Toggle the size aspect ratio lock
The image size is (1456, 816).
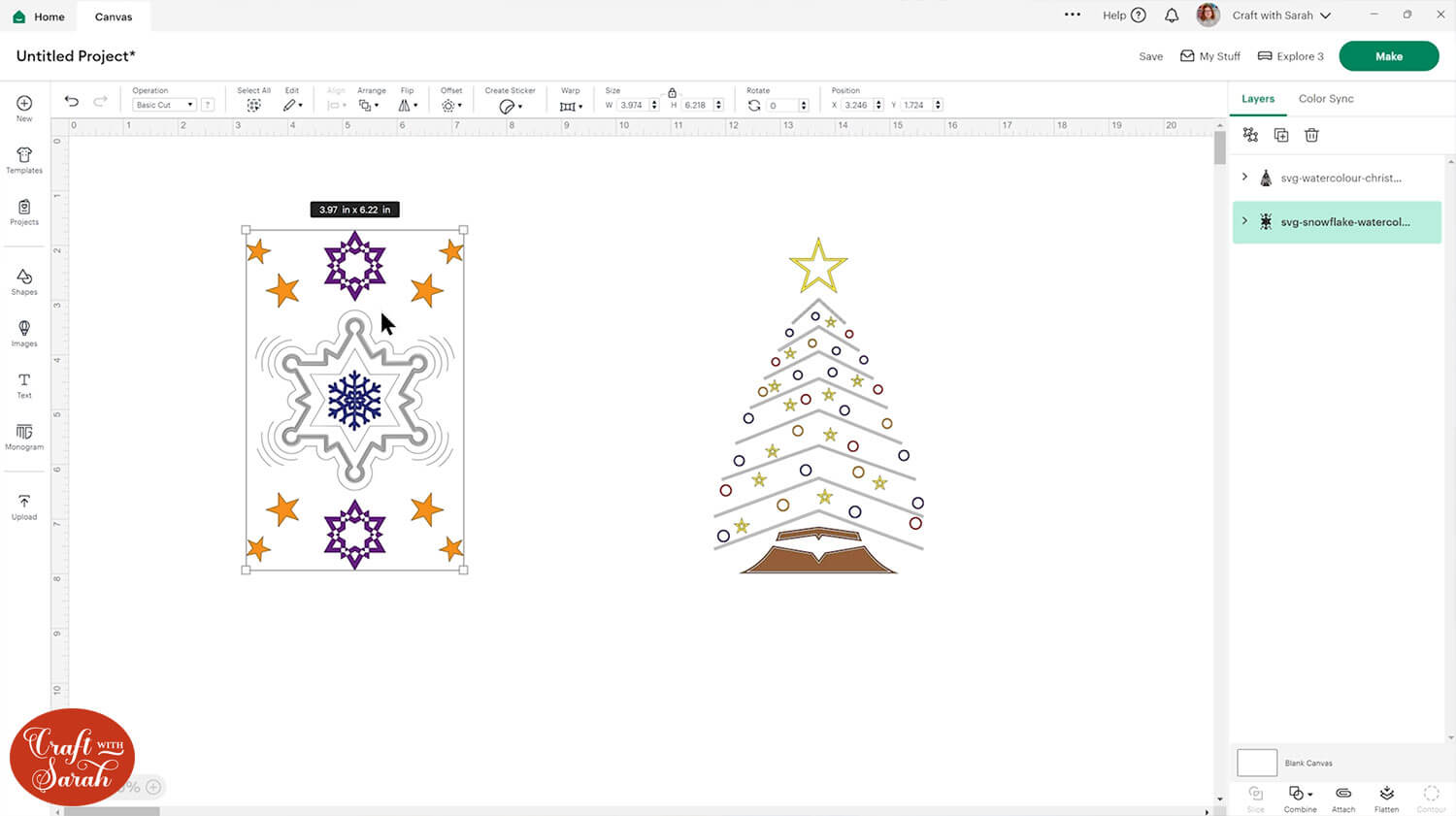(x=672, y=92)
